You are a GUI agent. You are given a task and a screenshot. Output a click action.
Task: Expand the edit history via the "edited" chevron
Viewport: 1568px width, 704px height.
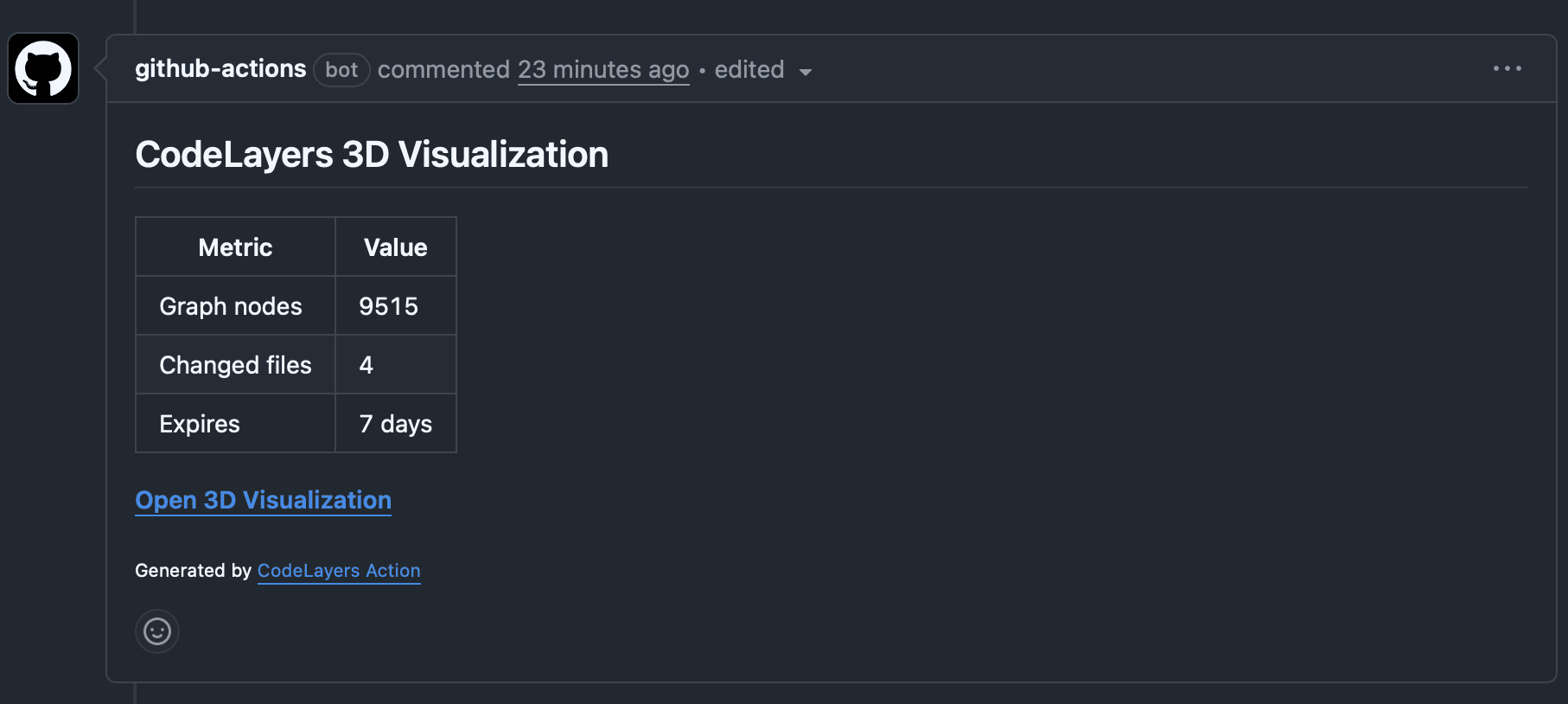point(805,73)
